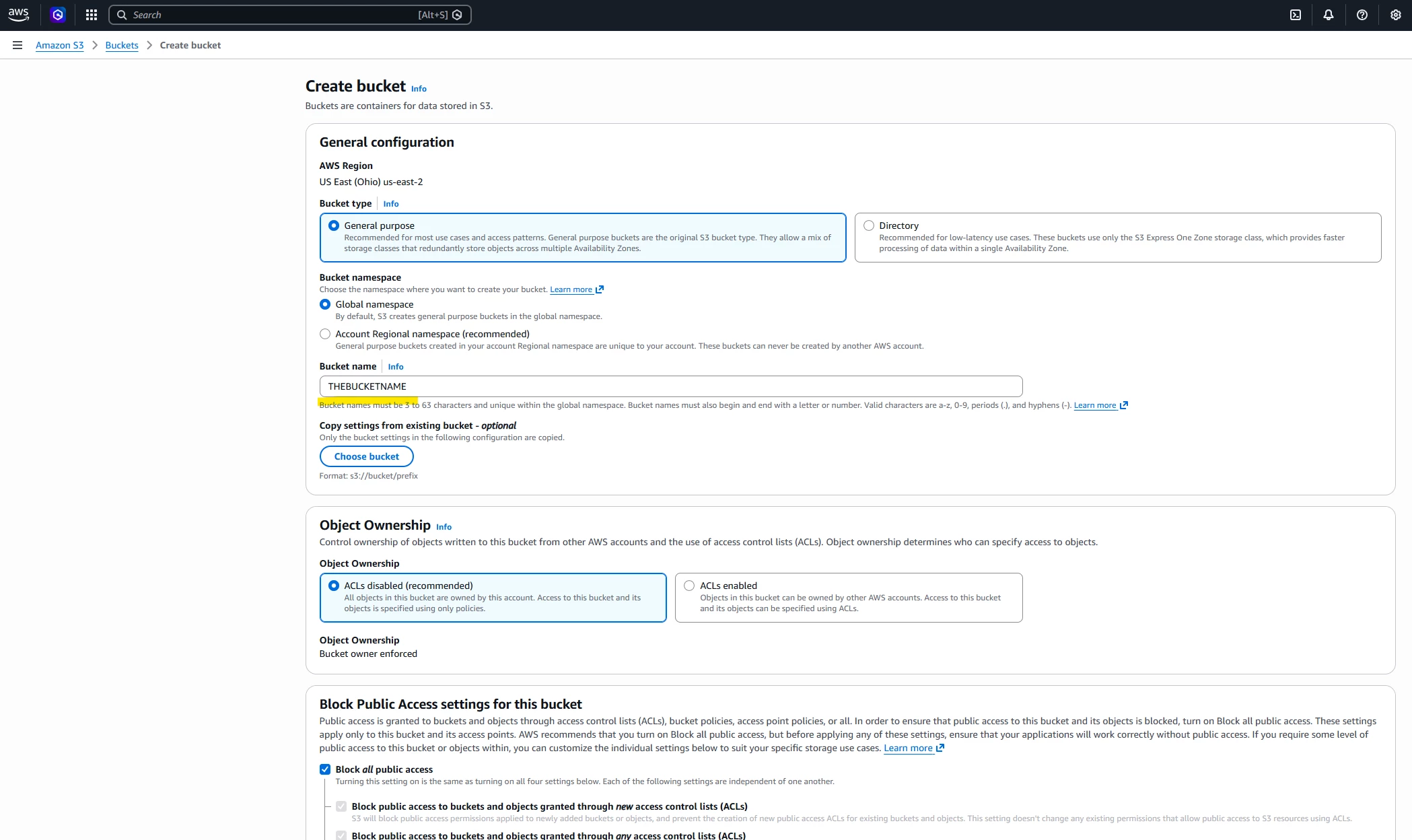The width and height of the screenshot is (1412, 840).
Task: Open Info link next to Create bucket
Action: (x=419, y=89)
